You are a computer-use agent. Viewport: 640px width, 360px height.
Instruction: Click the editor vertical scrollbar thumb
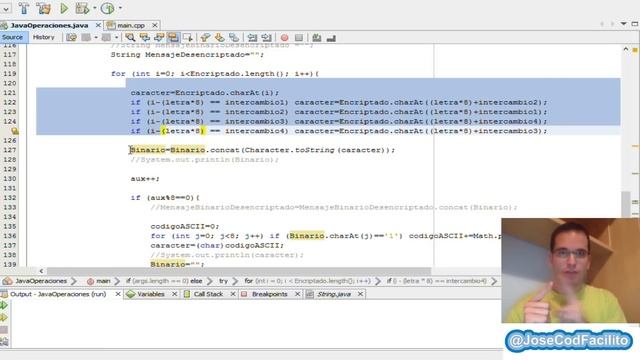[626, 204]
